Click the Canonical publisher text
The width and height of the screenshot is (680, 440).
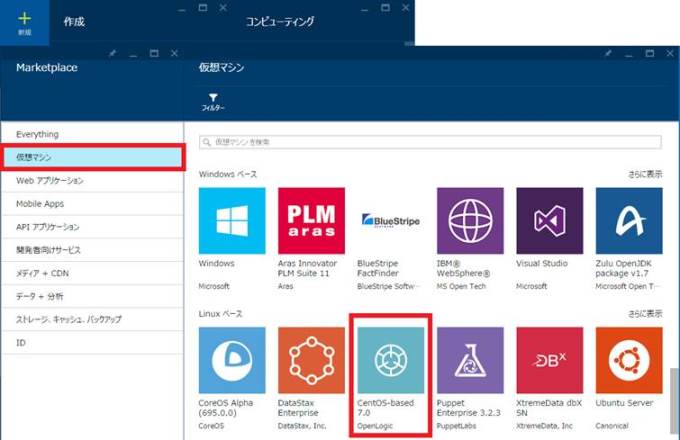[x=611, y=426]
